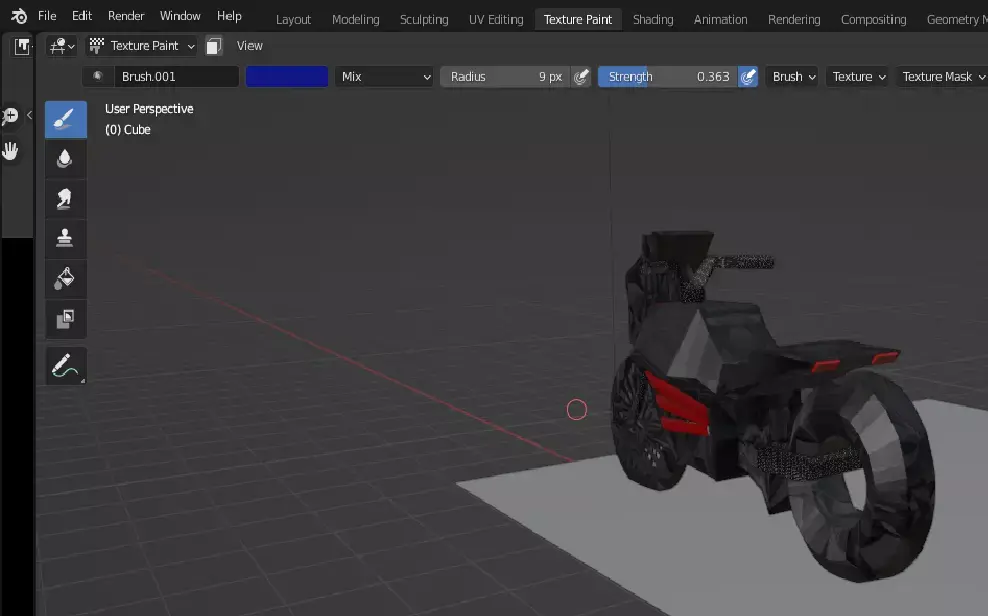The image size is (988, 616).
Task: Open the Texture Paint mode dropdown
Action: coord(142,46)
